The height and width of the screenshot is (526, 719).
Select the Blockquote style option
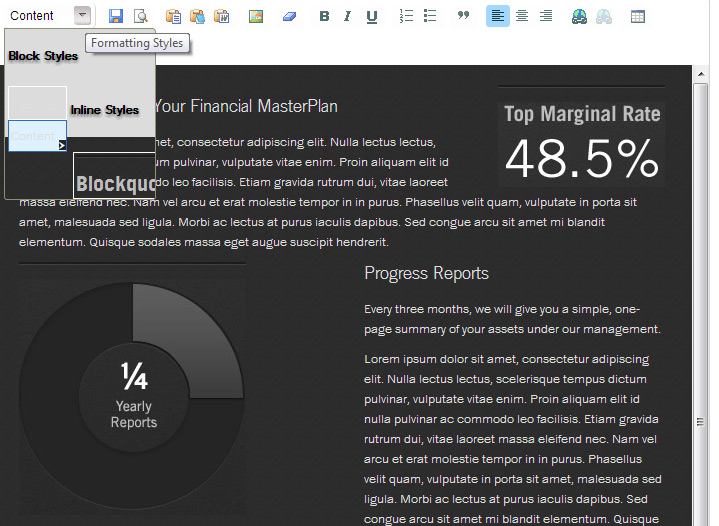pos(115,183)
